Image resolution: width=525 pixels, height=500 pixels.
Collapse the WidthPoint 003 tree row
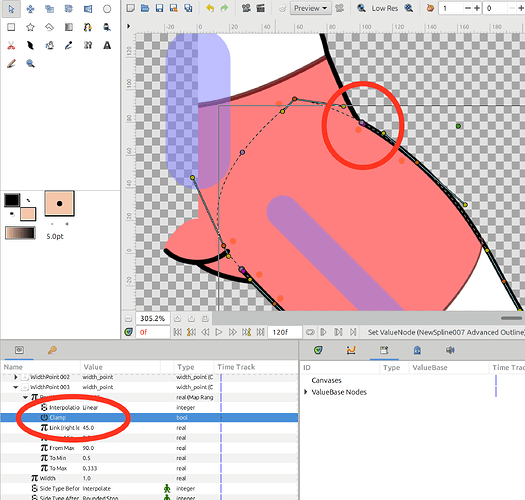pyautogui.click(x=15, y=387)
